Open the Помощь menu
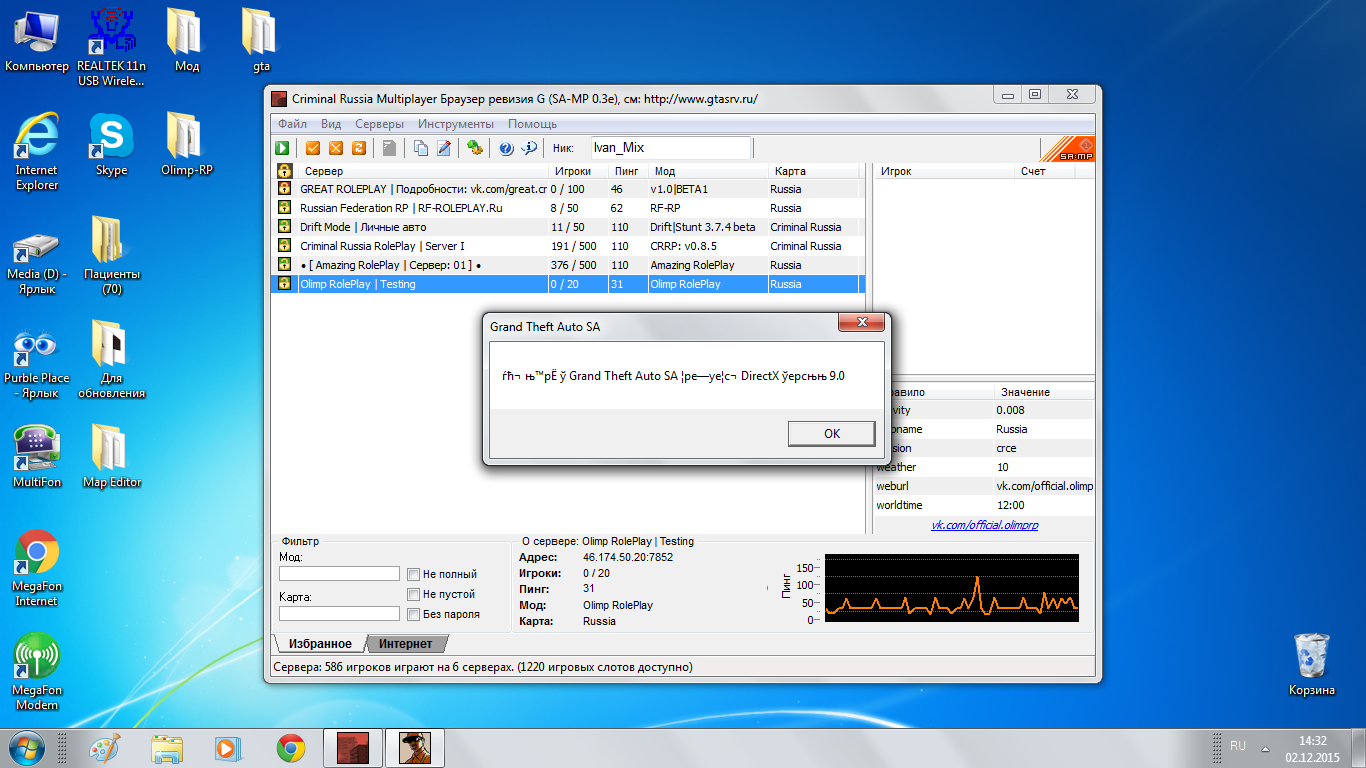1366x768 pixels. pos(532,124)
